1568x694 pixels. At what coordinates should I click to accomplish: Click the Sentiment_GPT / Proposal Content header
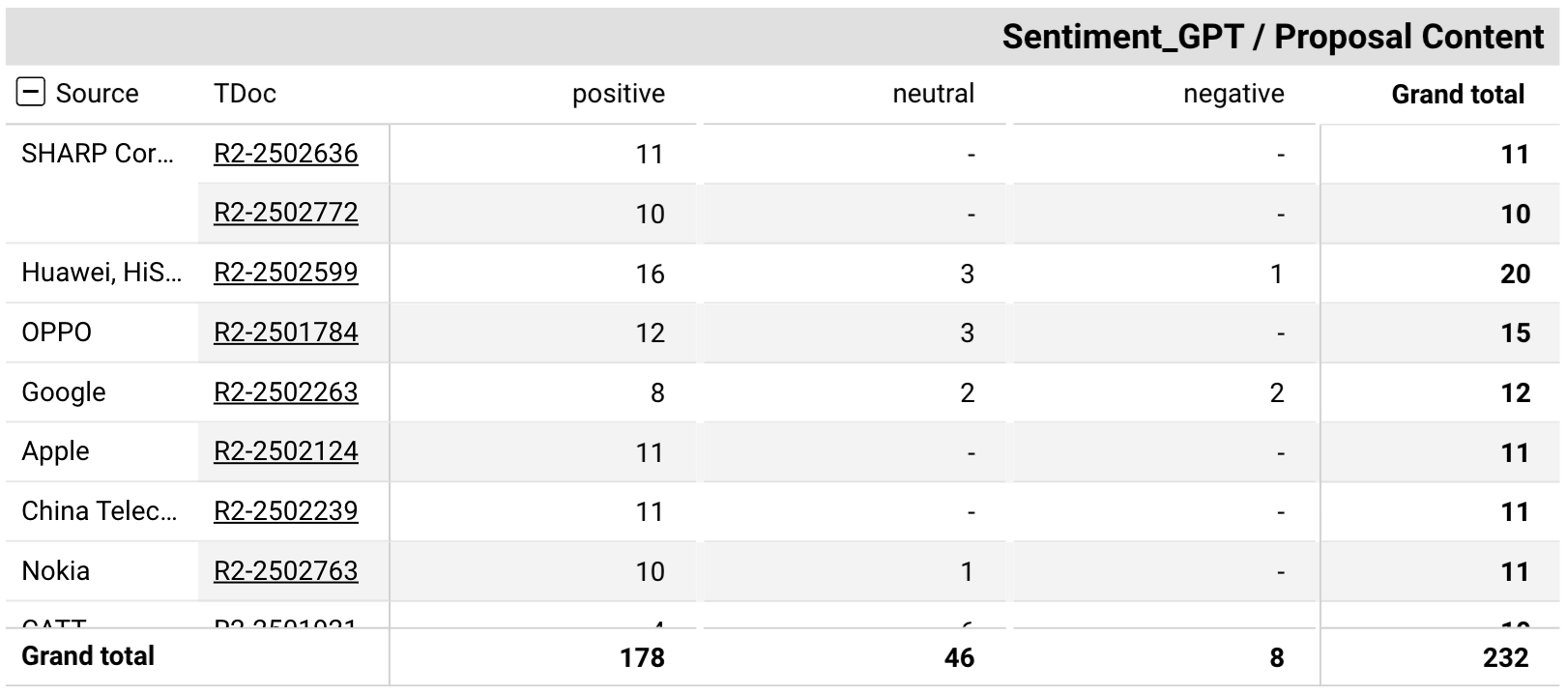pos(1272,37)
